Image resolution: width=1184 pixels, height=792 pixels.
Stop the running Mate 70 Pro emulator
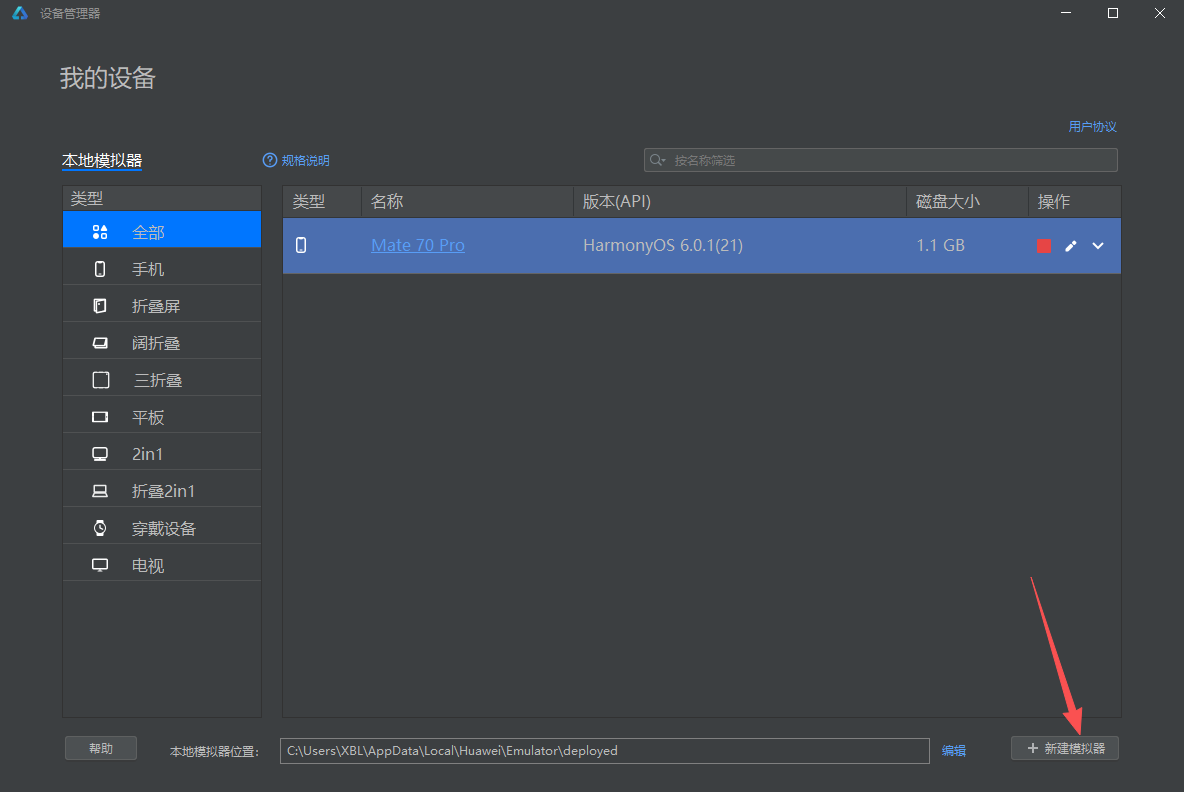1044,246
